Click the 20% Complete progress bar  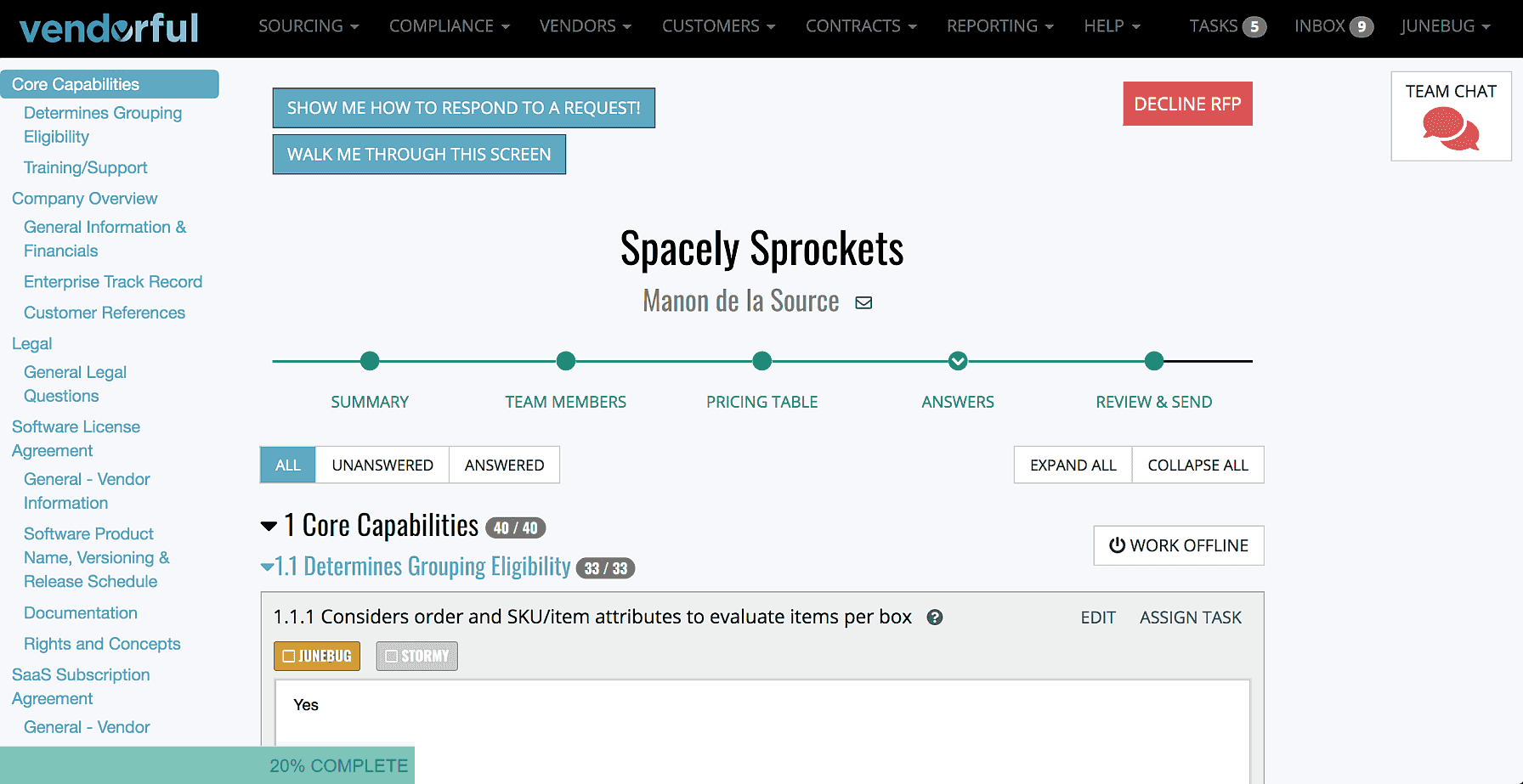point(207,765)
